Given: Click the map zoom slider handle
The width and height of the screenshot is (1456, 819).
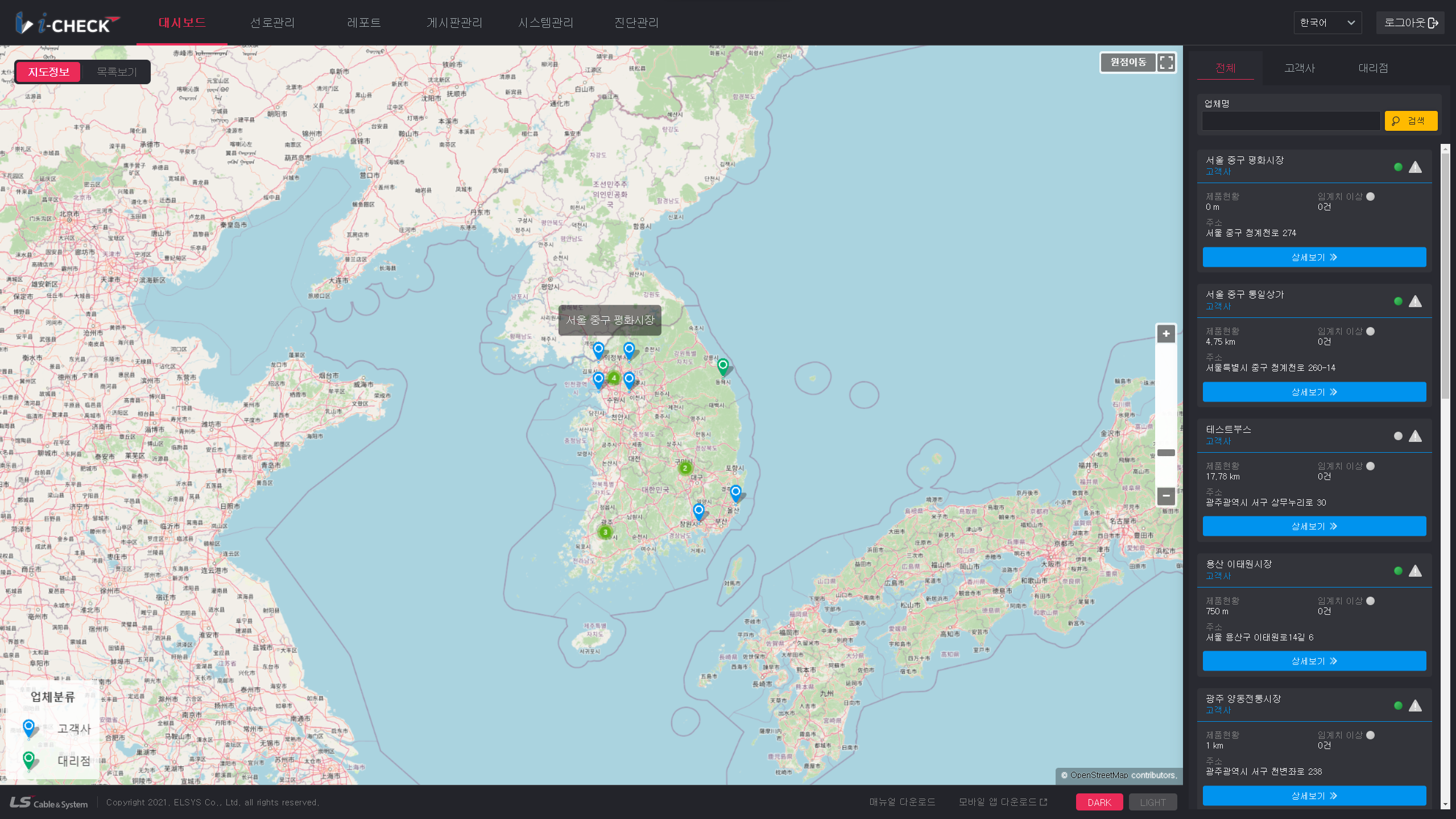Looking at the screenshot, I should pyautogui.click(x=1166, y=453).
